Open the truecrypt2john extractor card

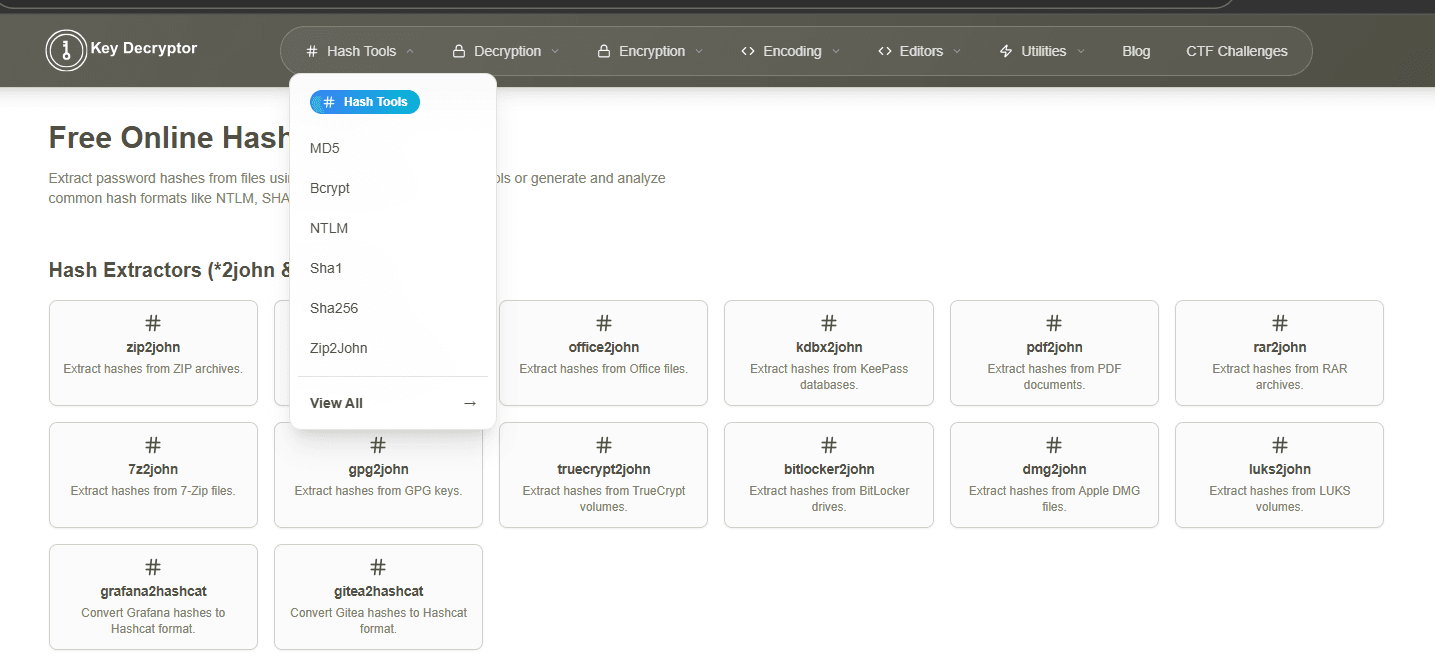click(603, 475)
